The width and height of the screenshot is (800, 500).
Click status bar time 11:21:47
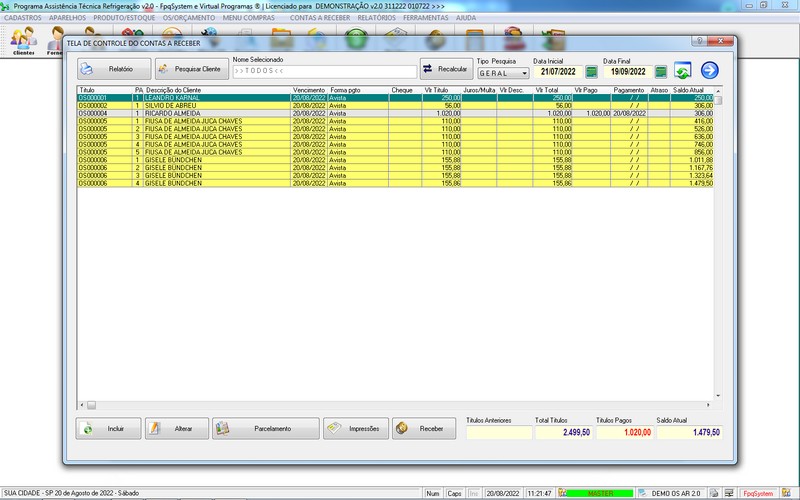point(539,493)
